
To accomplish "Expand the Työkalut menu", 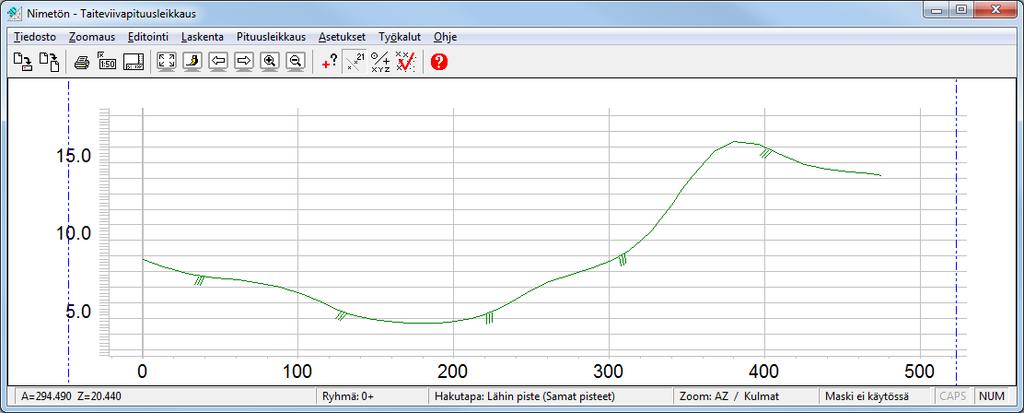I will pos(400,37).
